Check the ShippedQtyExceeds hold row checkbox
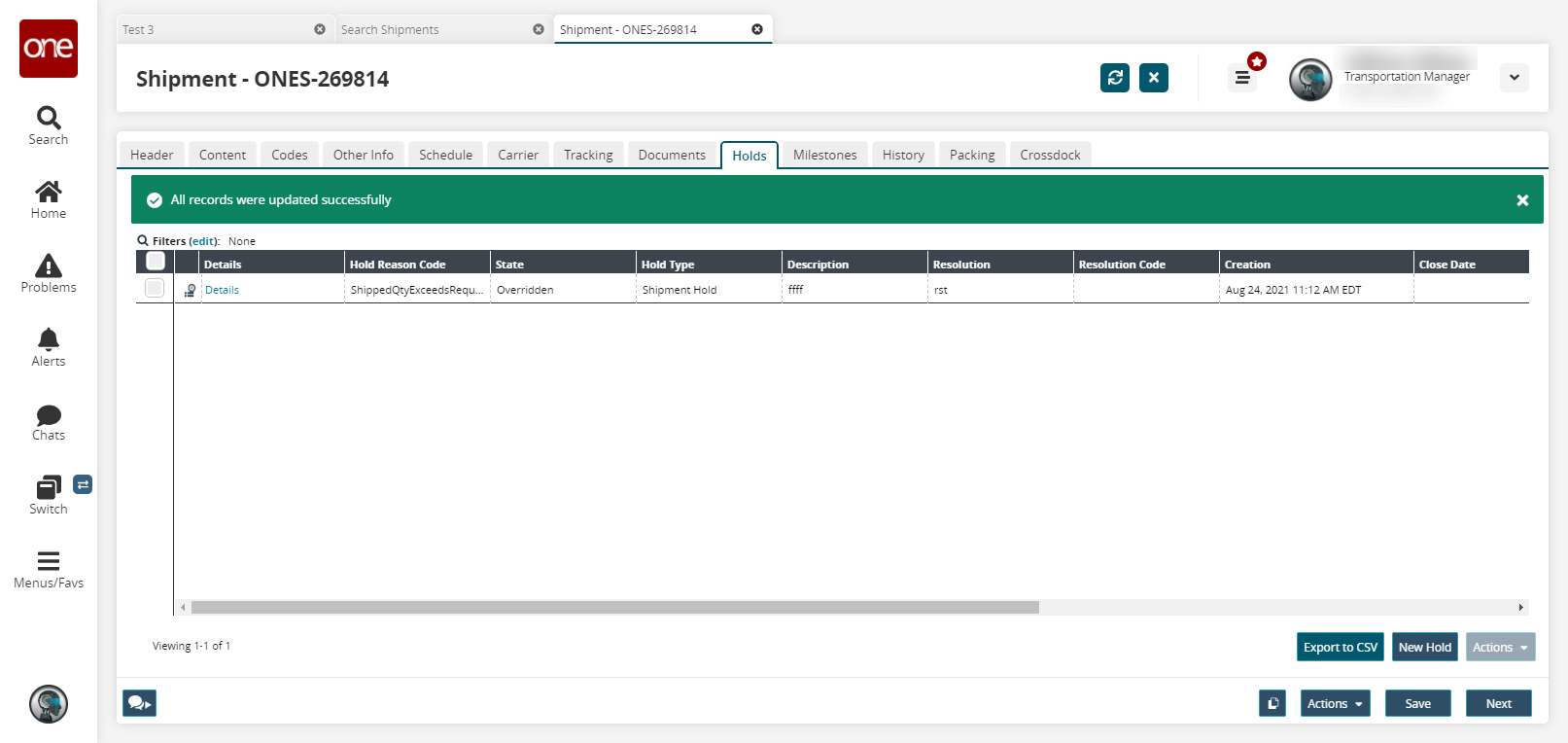Screen dimensions: 1568x743 [155, 288]
